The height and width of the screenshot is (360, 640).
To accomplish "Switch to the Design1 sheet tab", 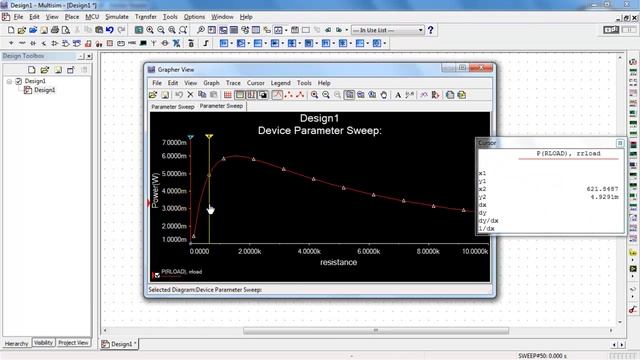I will coord(119,344).
